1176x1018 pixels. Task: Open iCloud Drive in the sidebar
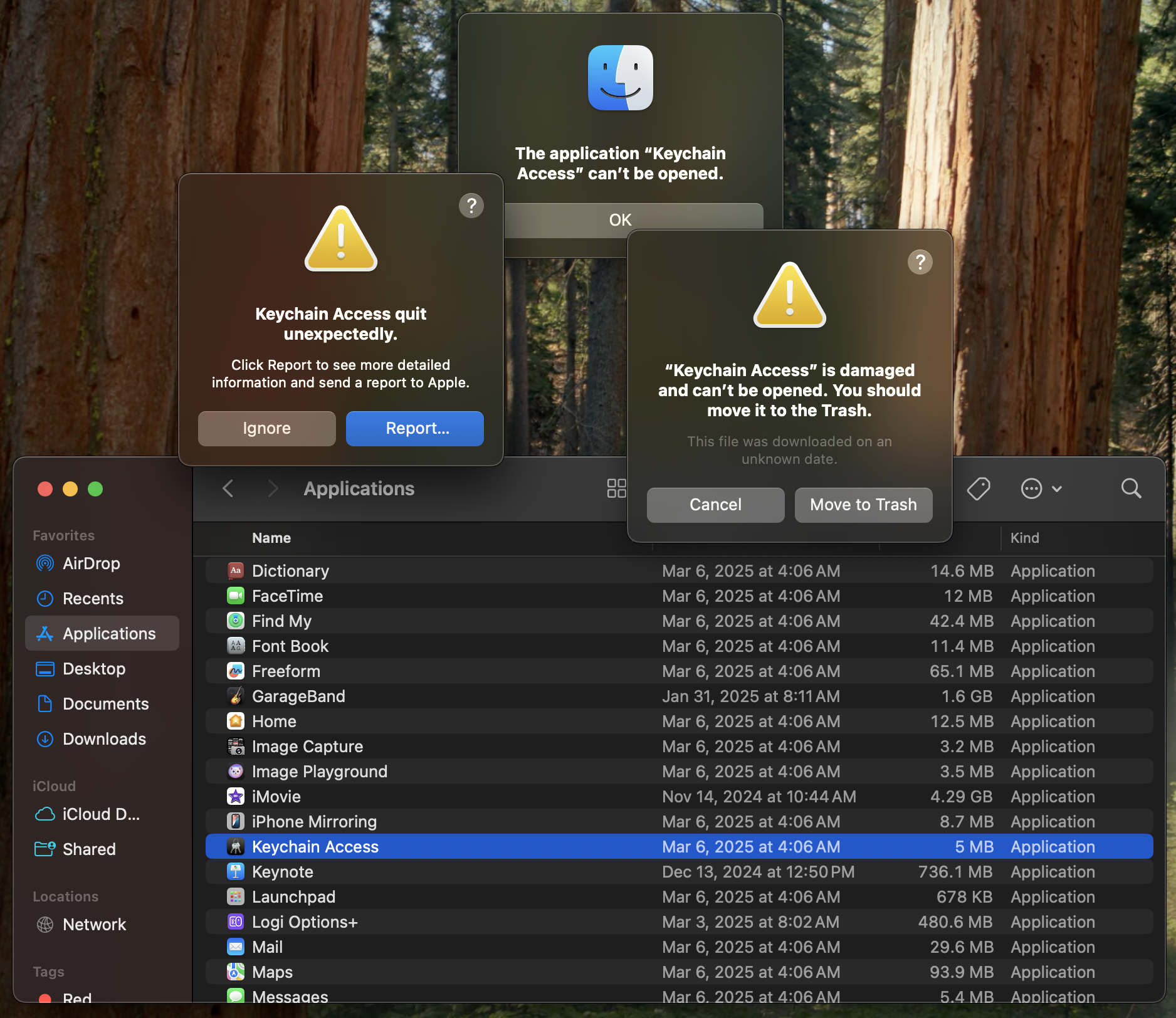tap(102, 814)
